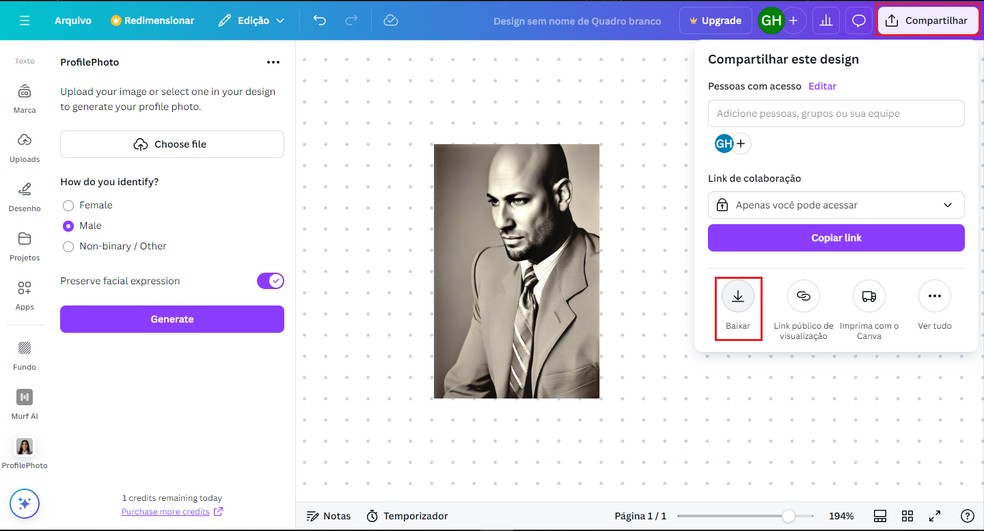This screenshot has height=531, width=984.
Task: Open the Murf AI app
Action: (x=24, y=404)
